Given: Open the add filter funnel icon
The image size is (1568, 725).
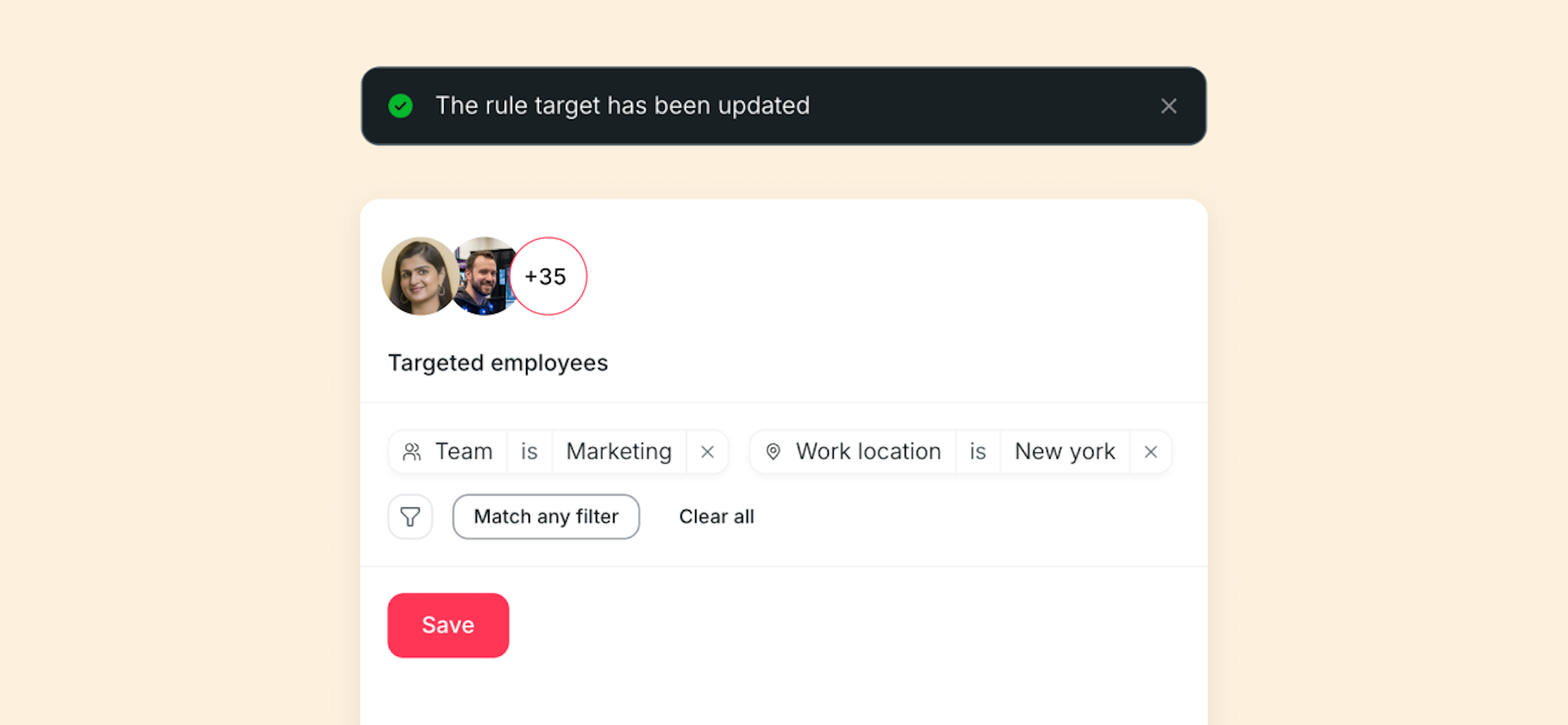Looking at the screenshot, I should click(410, 517).
